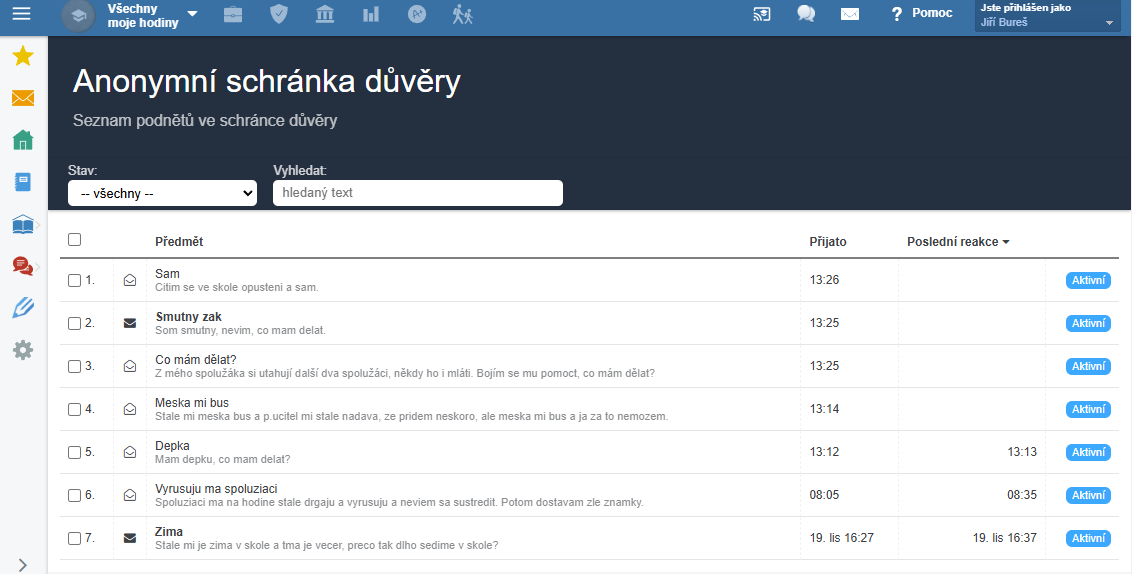Open the message Zima
1132x574 pixels.
169,531
